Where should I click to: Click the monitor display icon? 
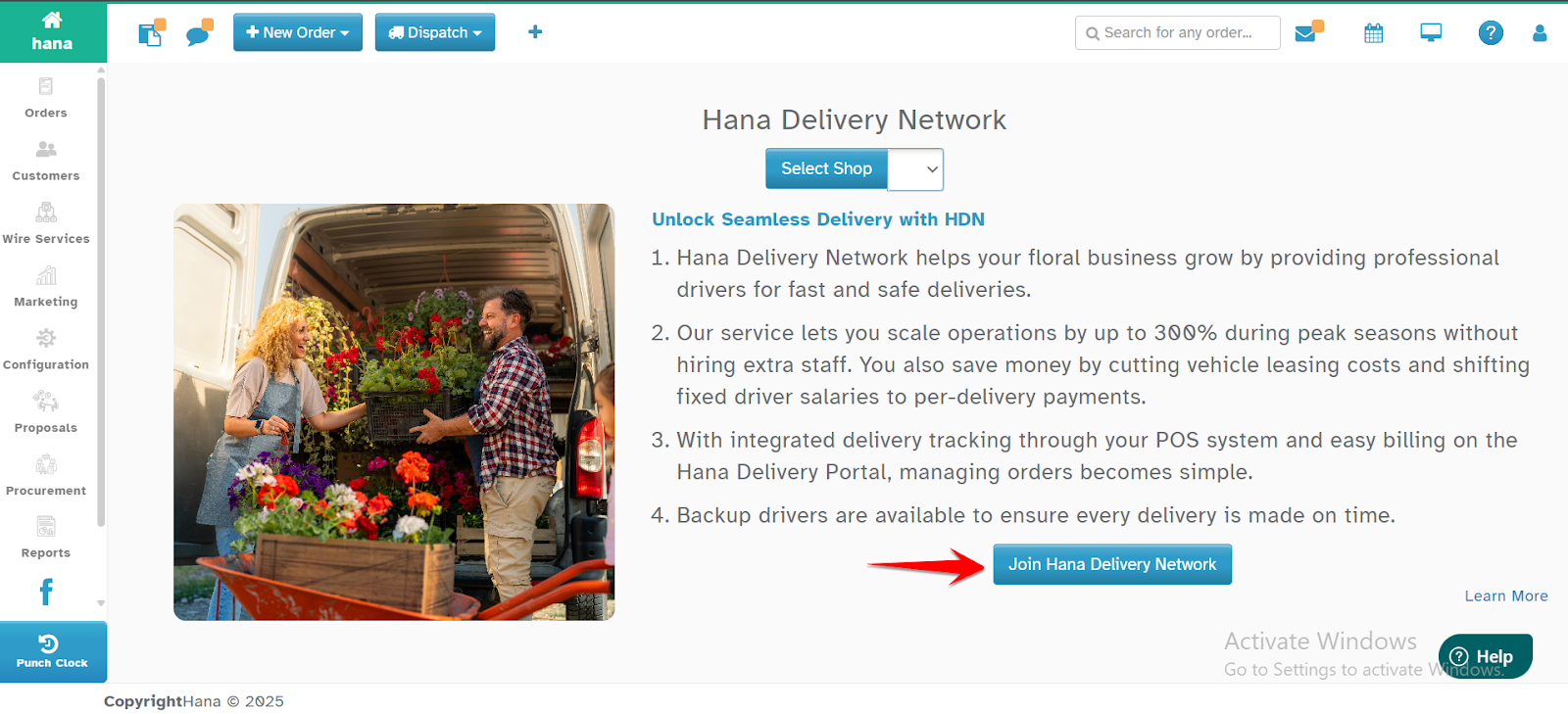pyautogui.click(x=1431, y=32)
